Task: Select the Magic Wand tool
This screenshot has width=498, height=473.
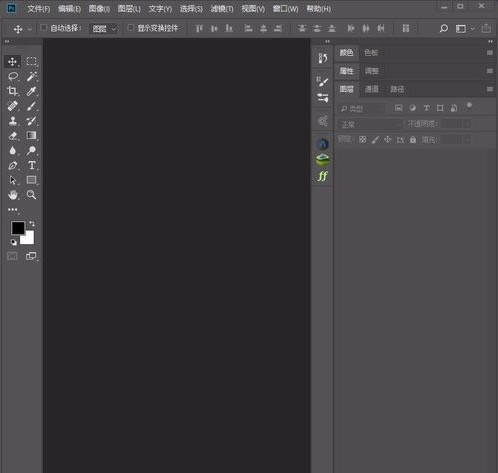Action: [x=32, y=76]
